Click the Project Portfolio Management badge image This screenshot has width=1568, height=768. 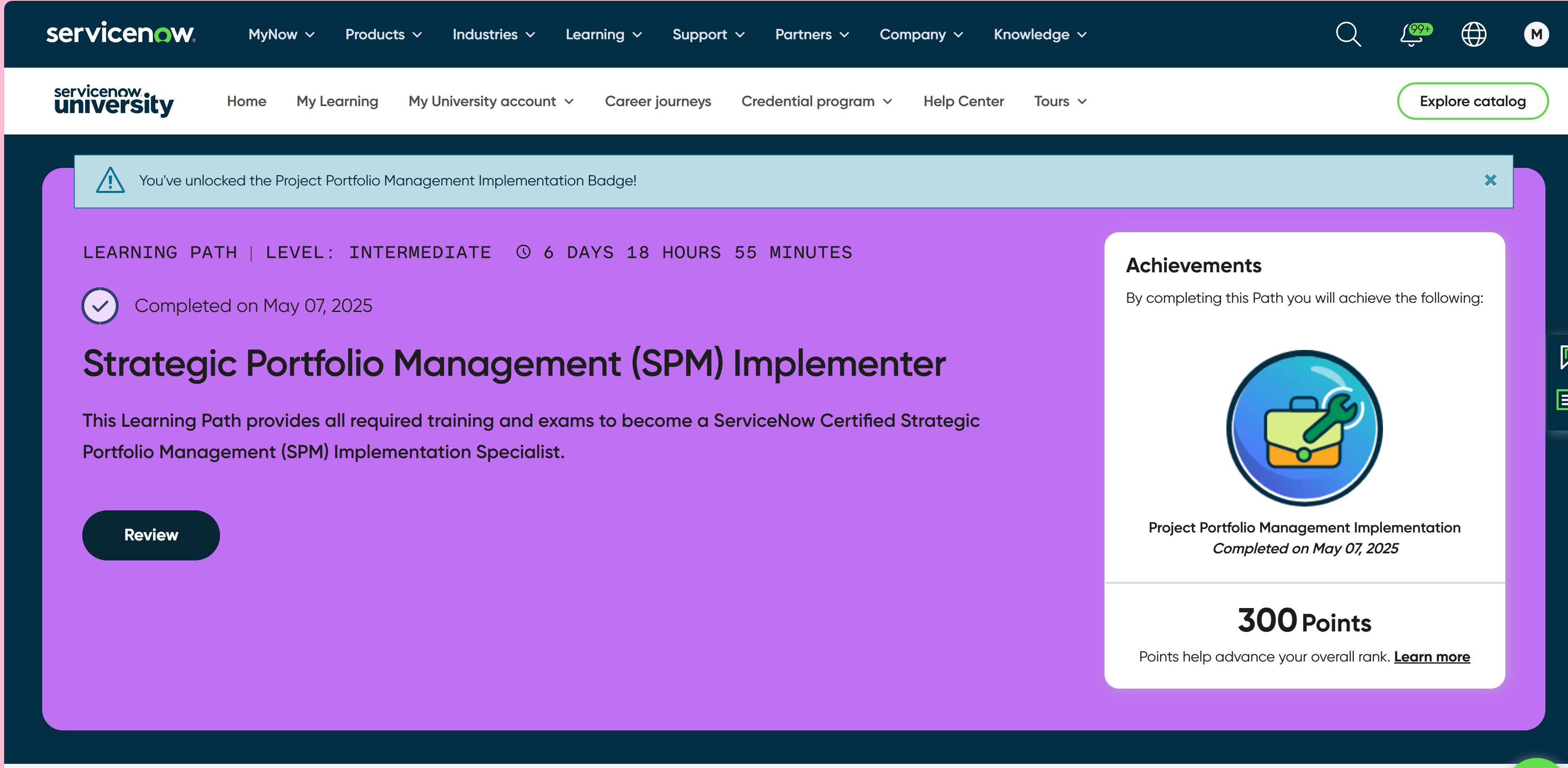pyautogui.click(x=1304, y=428)
